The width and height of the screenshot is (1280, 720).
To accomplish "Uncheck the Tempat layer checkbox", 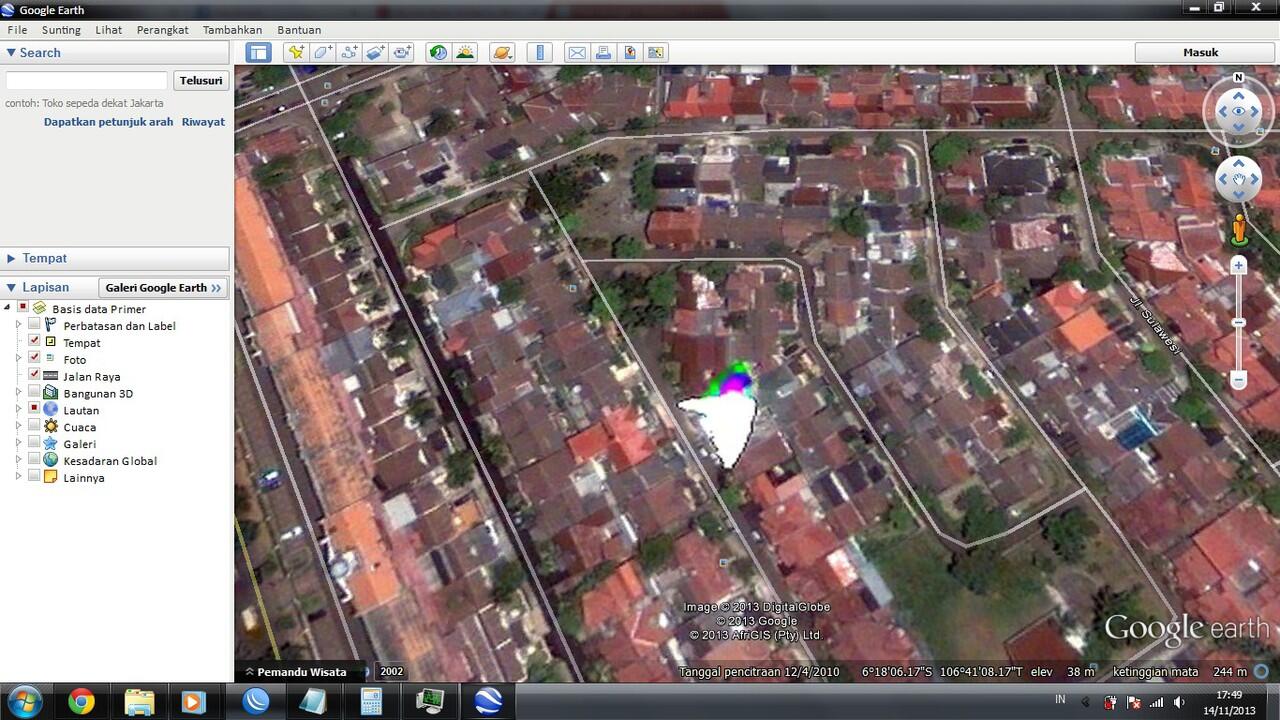I will 34,341.
